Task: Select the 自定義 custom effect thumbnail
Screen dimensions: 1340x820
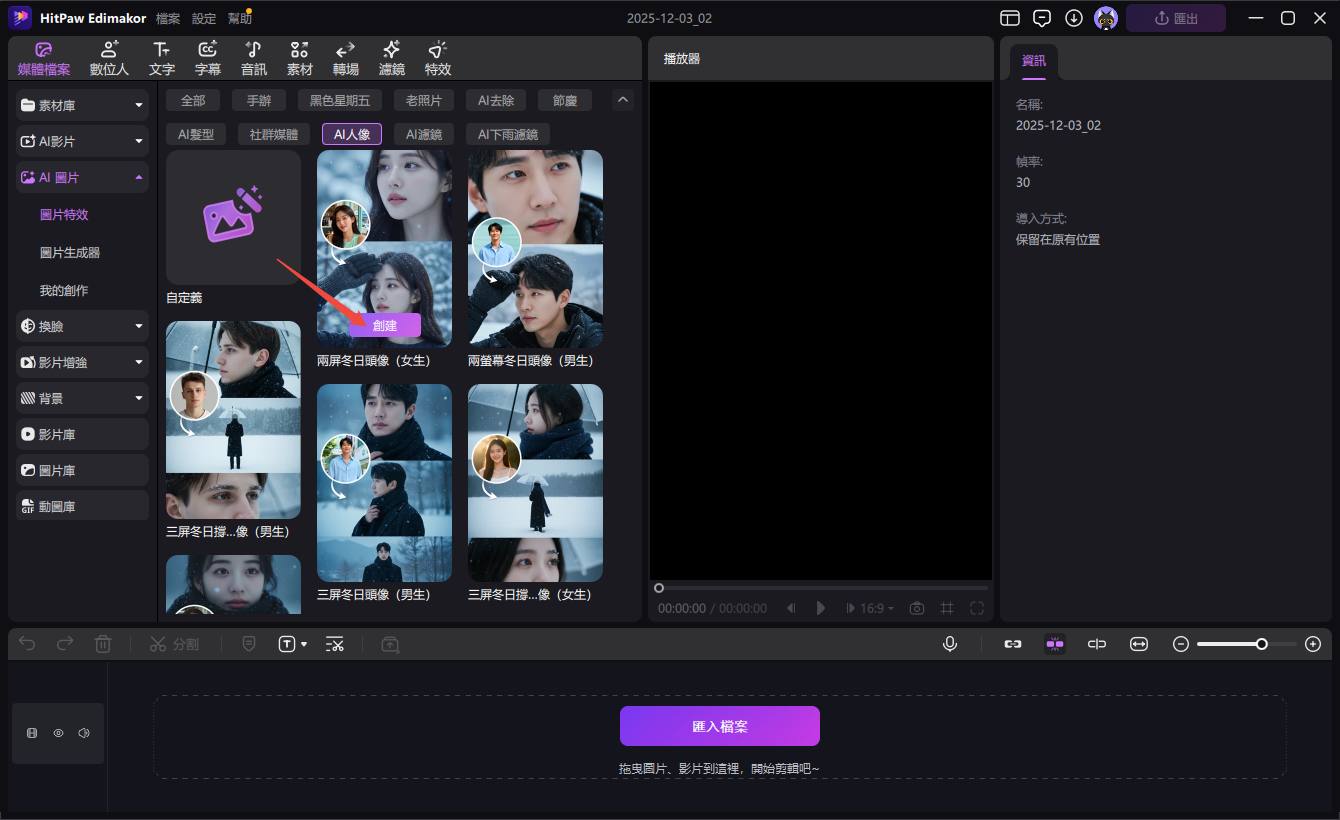Action: pyautogui.click(x=233, y=218)
